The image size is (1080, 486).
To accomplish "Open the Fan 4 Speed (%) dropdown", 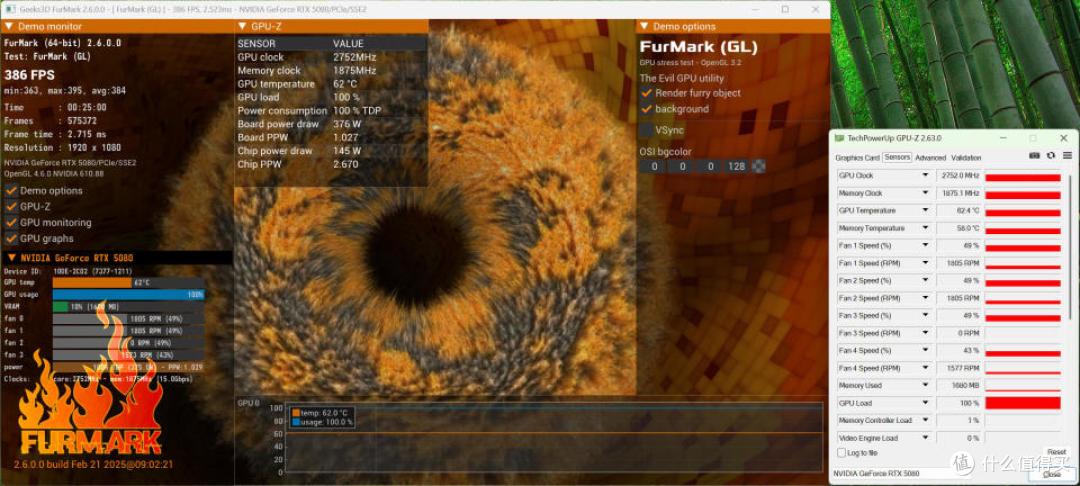I will [x=926, y=350].
